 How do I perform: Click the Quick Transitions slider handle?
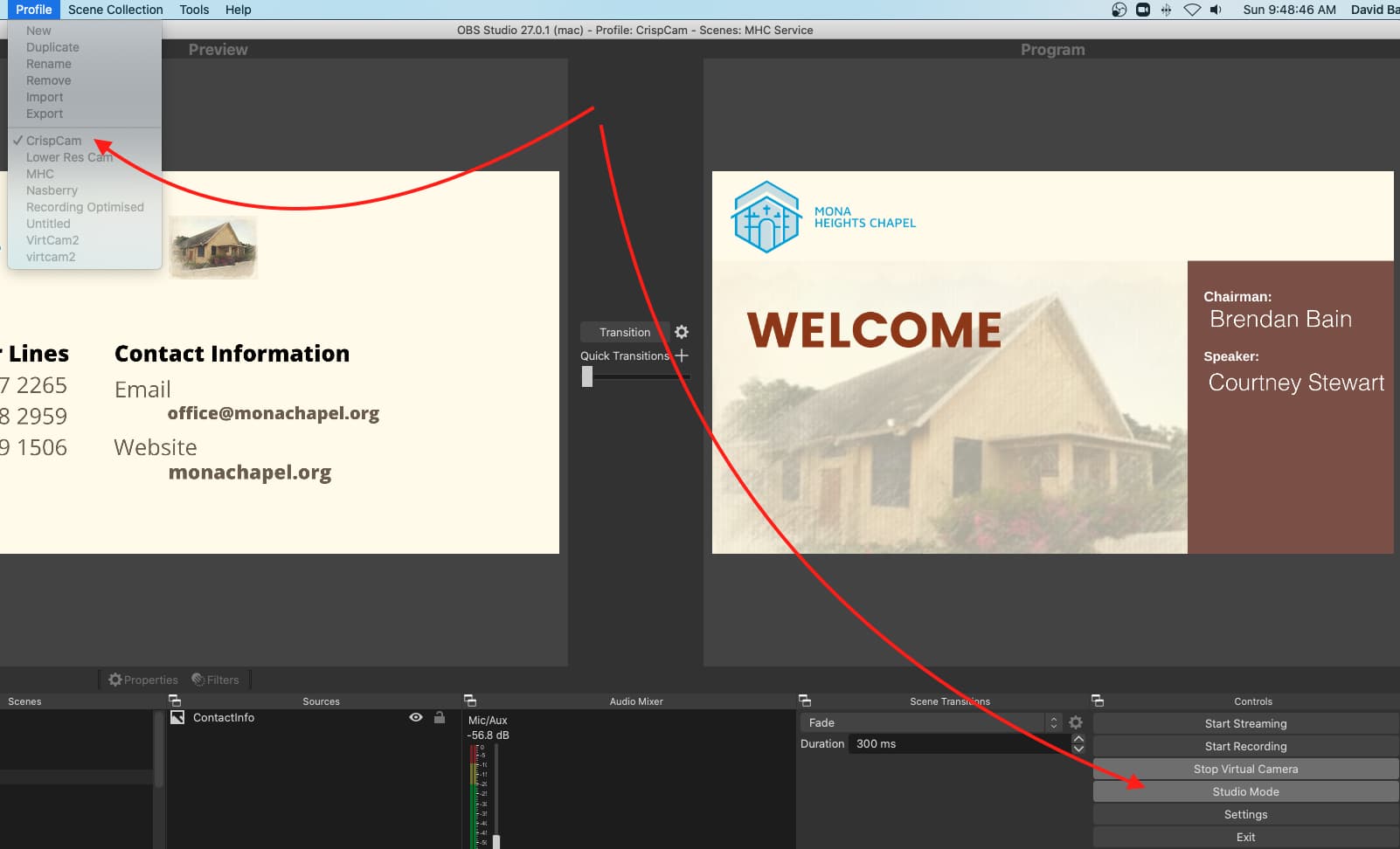tap(586, 376)
